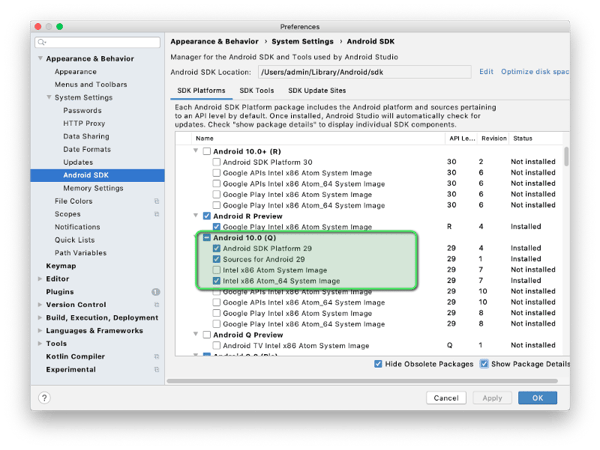Open the Menus and Toolbars settings
This screenshot has width=600, height=450.
click(x=91, y=85)
